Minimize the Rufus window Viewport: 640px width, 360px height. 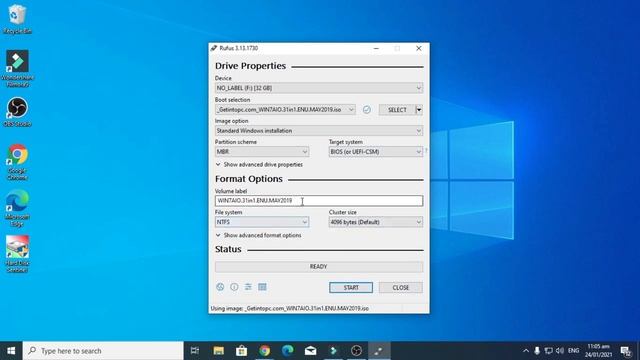(376, 48)
